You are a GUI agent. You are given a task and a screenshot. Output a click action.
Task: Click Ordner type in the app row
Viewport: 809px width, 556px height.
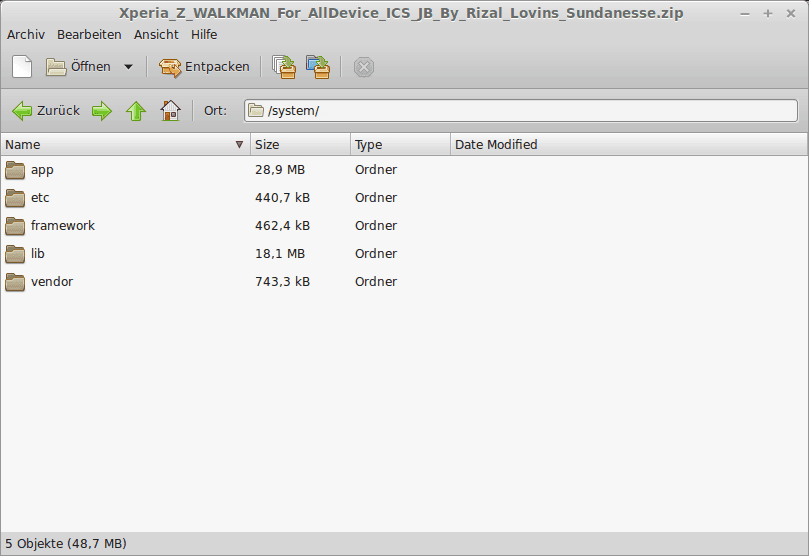click(x=376, y=170)
